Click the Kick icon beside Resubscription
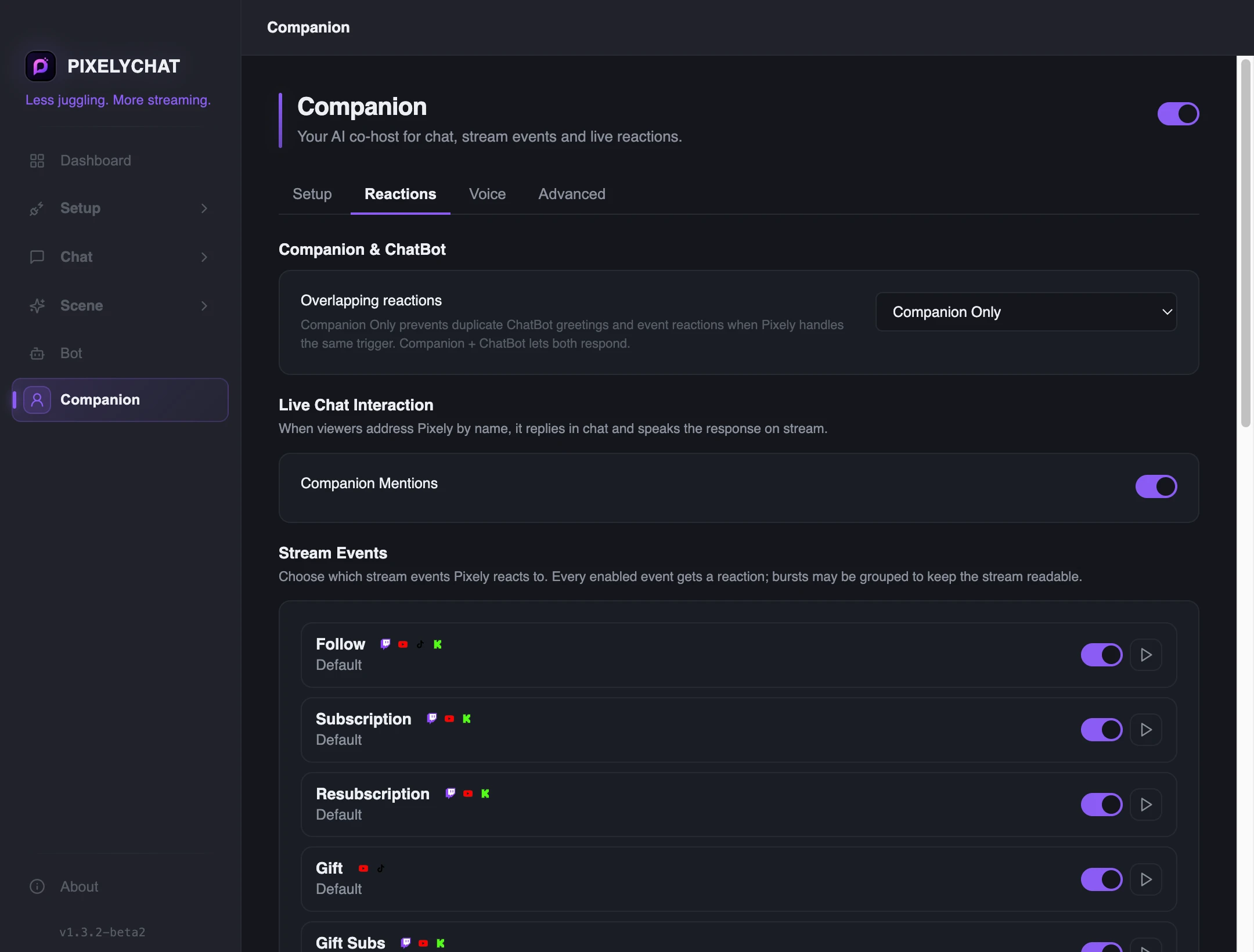The image size is (1254, 952). pos(485,794)
